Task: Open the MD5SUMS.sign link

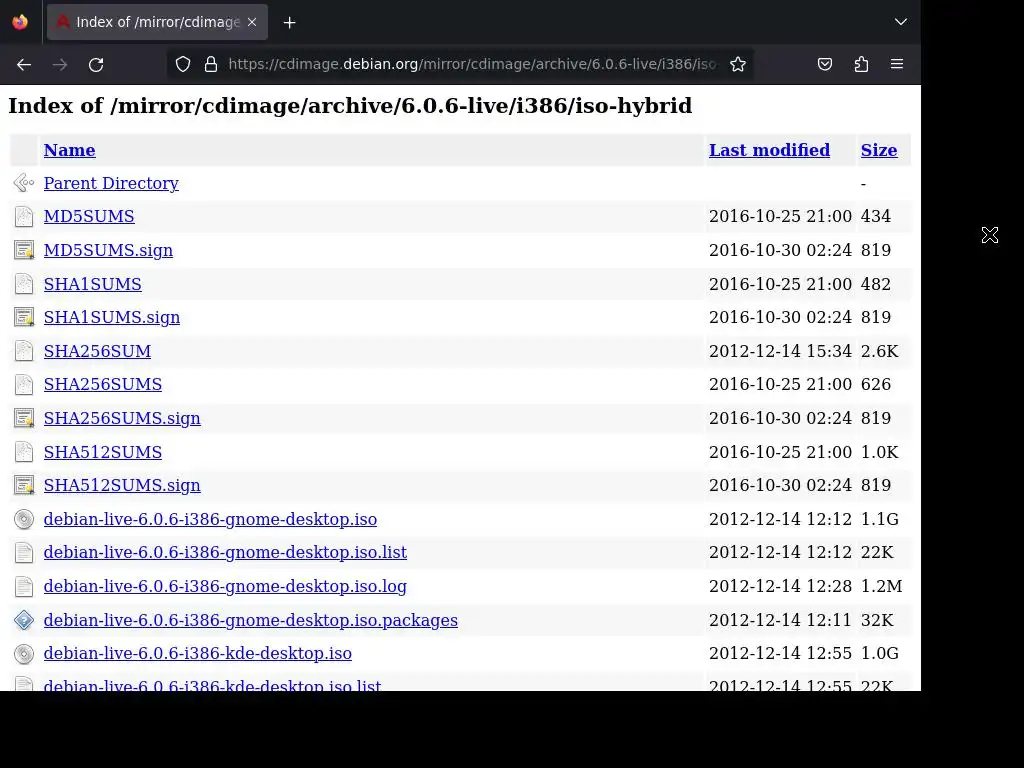Action: (108, 250)
